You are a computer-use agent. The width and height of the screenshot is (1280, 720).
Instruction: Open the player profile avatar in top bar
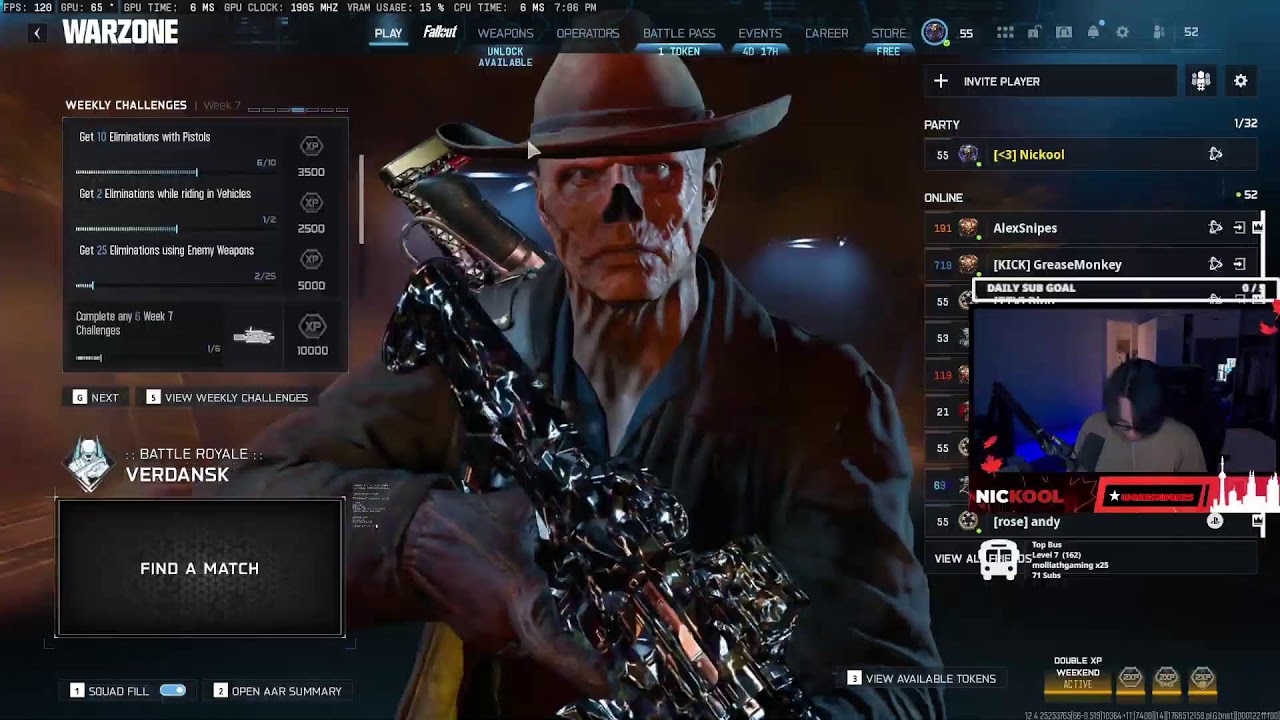935,32
